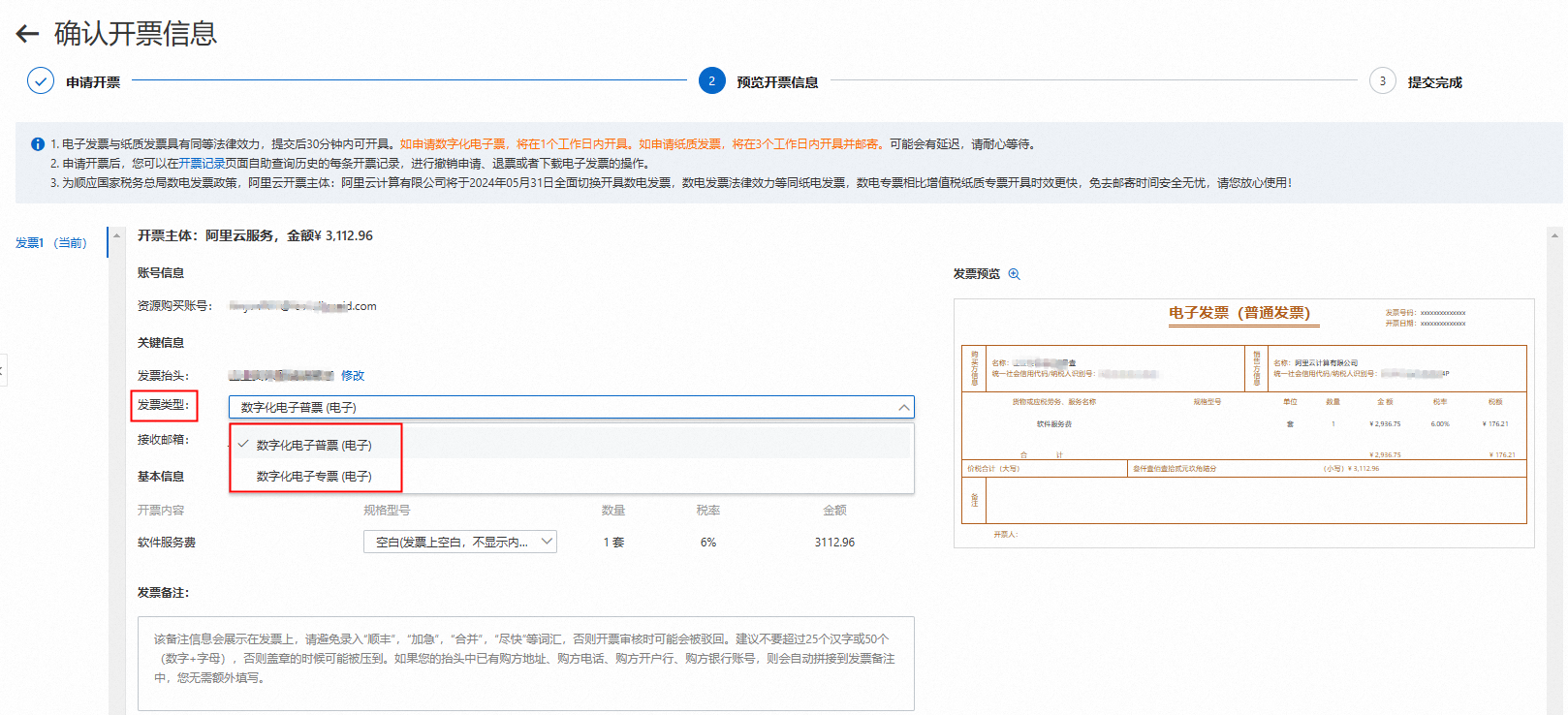Click the 发票预览 heading

pos(977,274)
